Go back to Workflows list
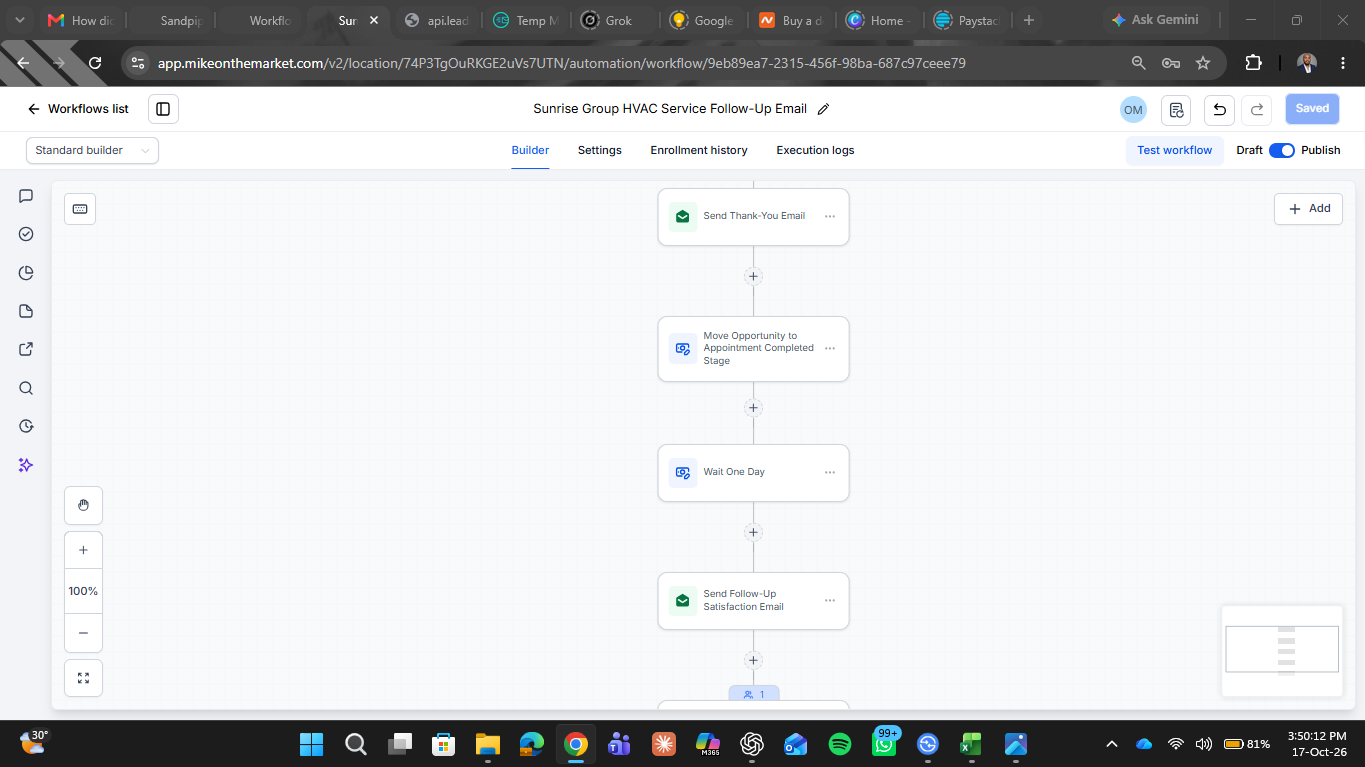Viewport: 1365px width, 767px height. (x=78, y=109)
